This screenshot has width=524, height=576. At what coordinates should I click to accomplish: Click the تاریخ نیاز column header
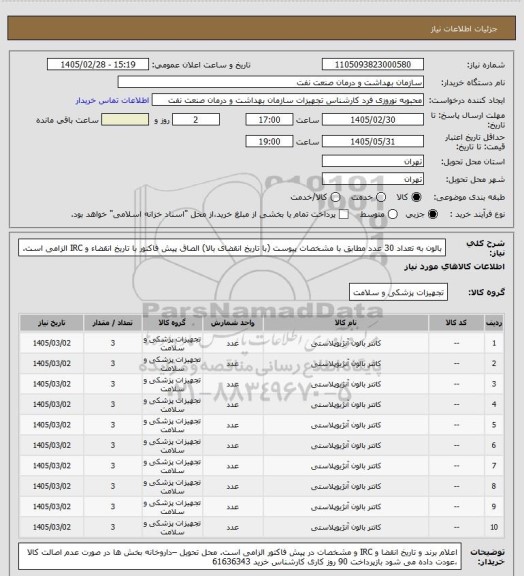(51, 323)
